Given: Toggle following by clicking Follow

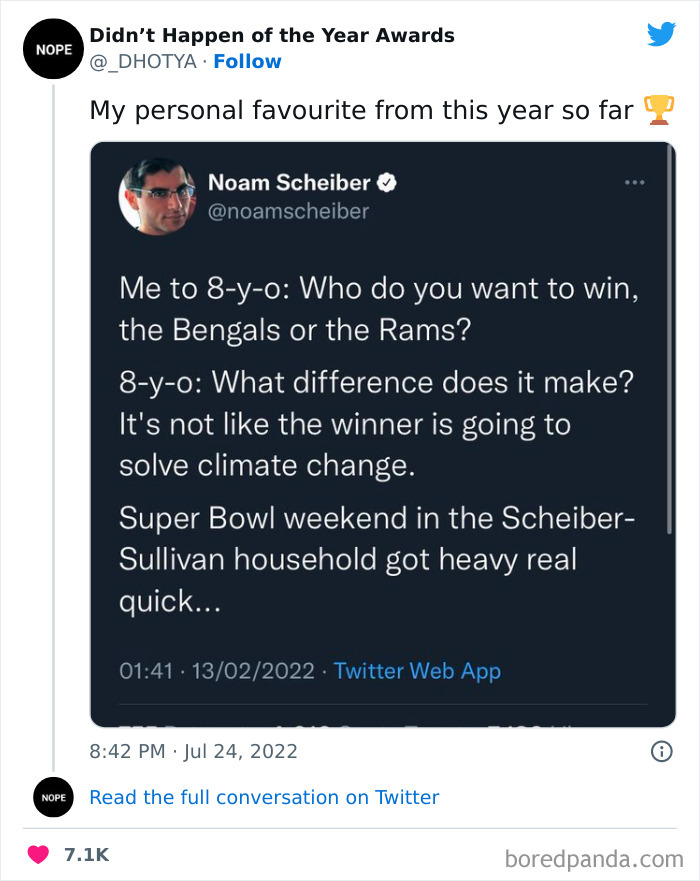Looking at the screenshot, I should pos(247,61).
